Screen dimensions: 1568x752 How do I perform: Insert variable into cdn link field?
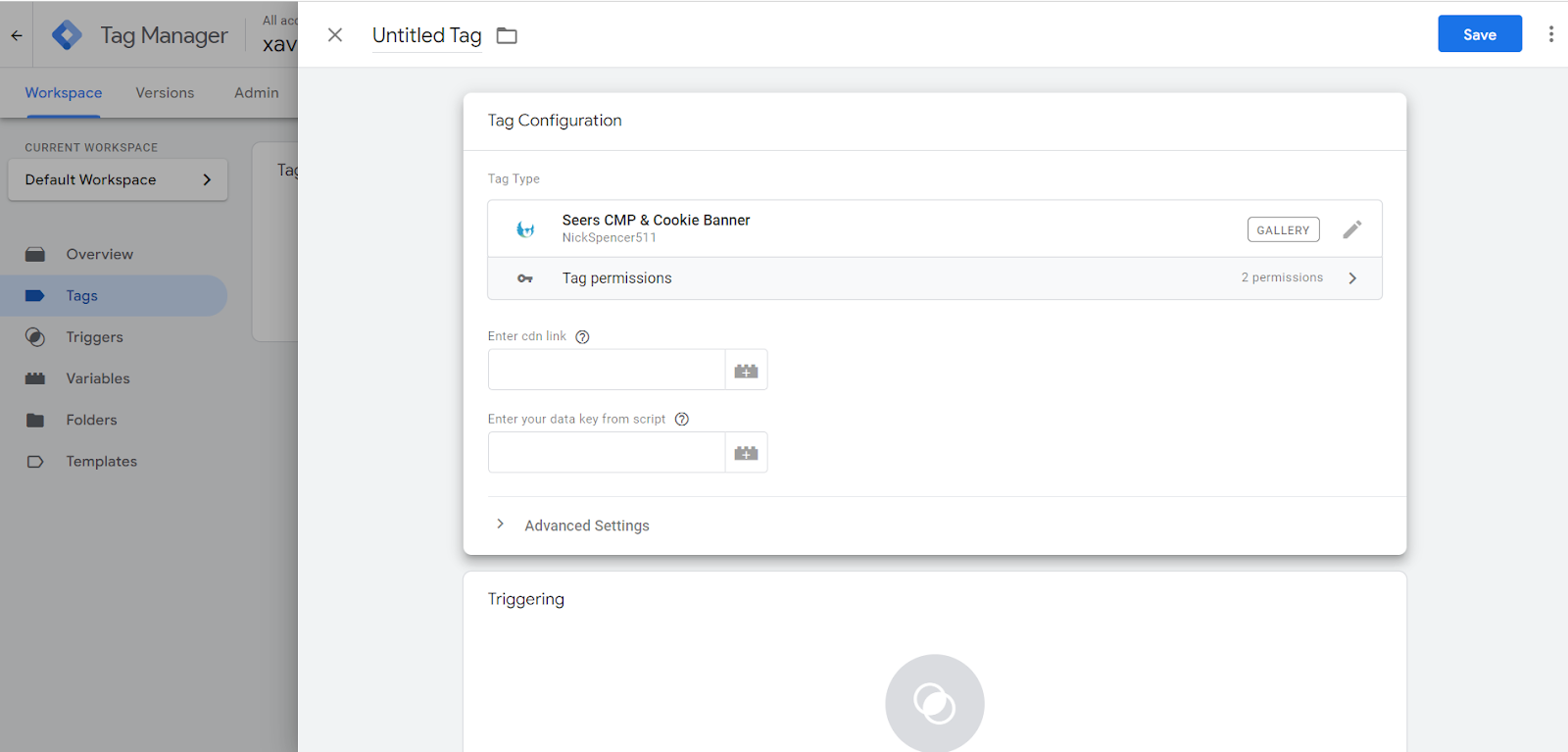pyautogui.click(x=747, y=371)
